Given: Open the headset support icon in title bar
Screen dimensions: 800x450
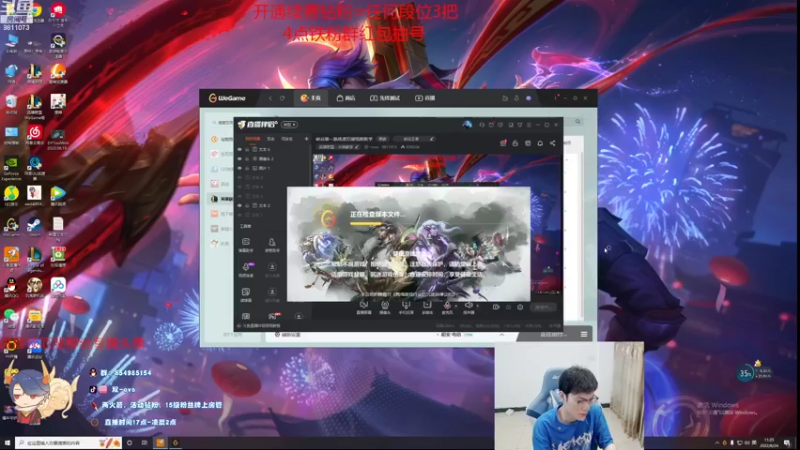Looking at the screenshot, I should pos(482,124).
